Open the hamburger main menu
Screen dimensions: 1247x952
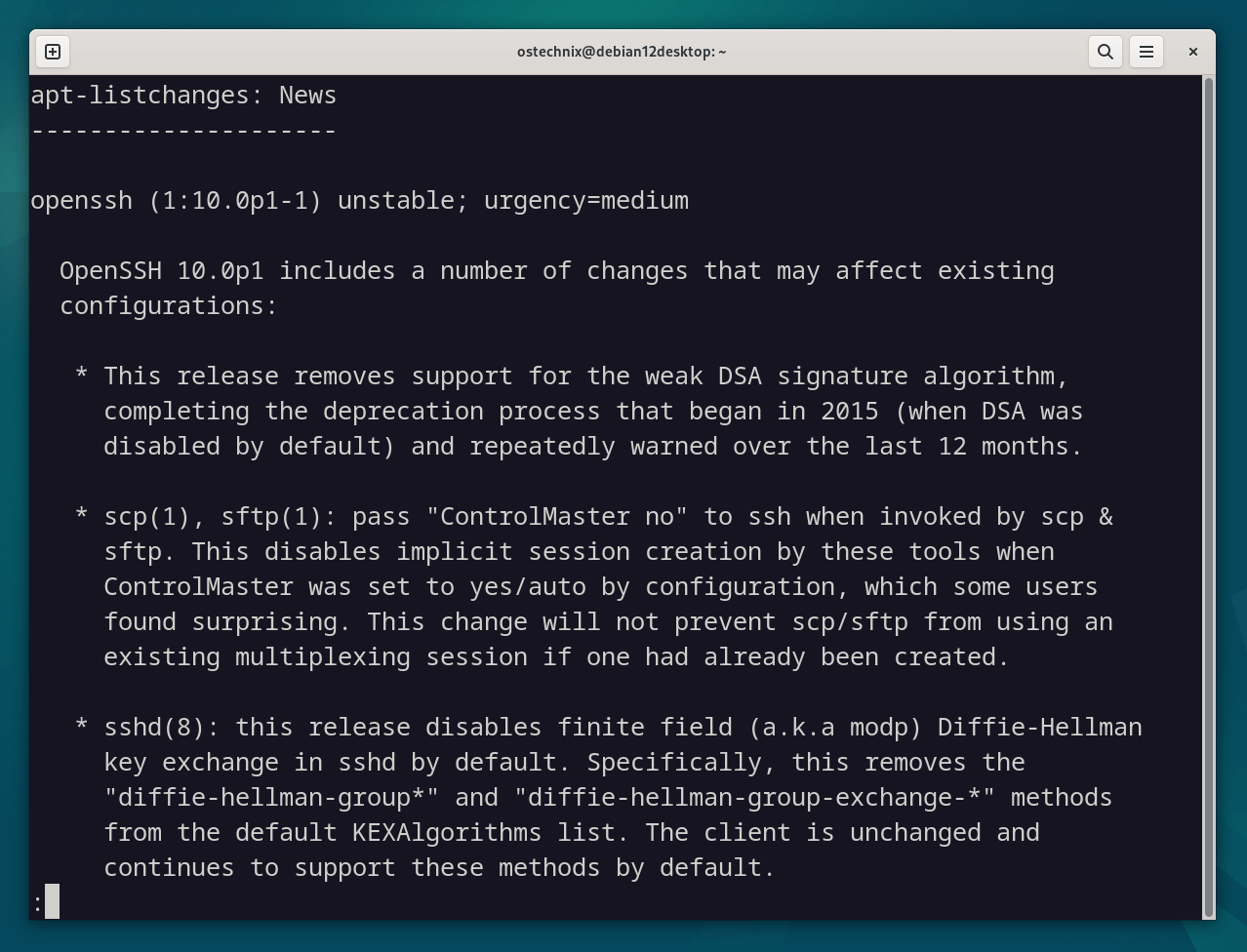click(x=1146, y=52)
